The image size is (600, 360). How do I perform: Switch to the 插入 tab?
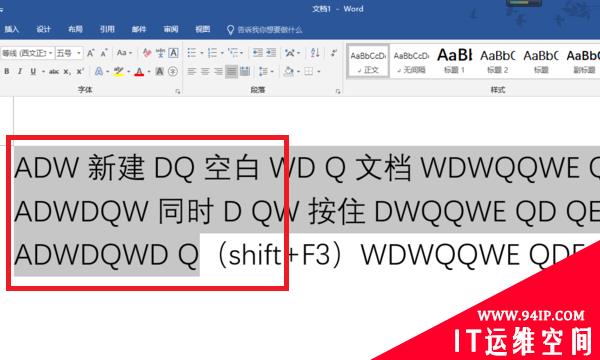tap(11, 29)
